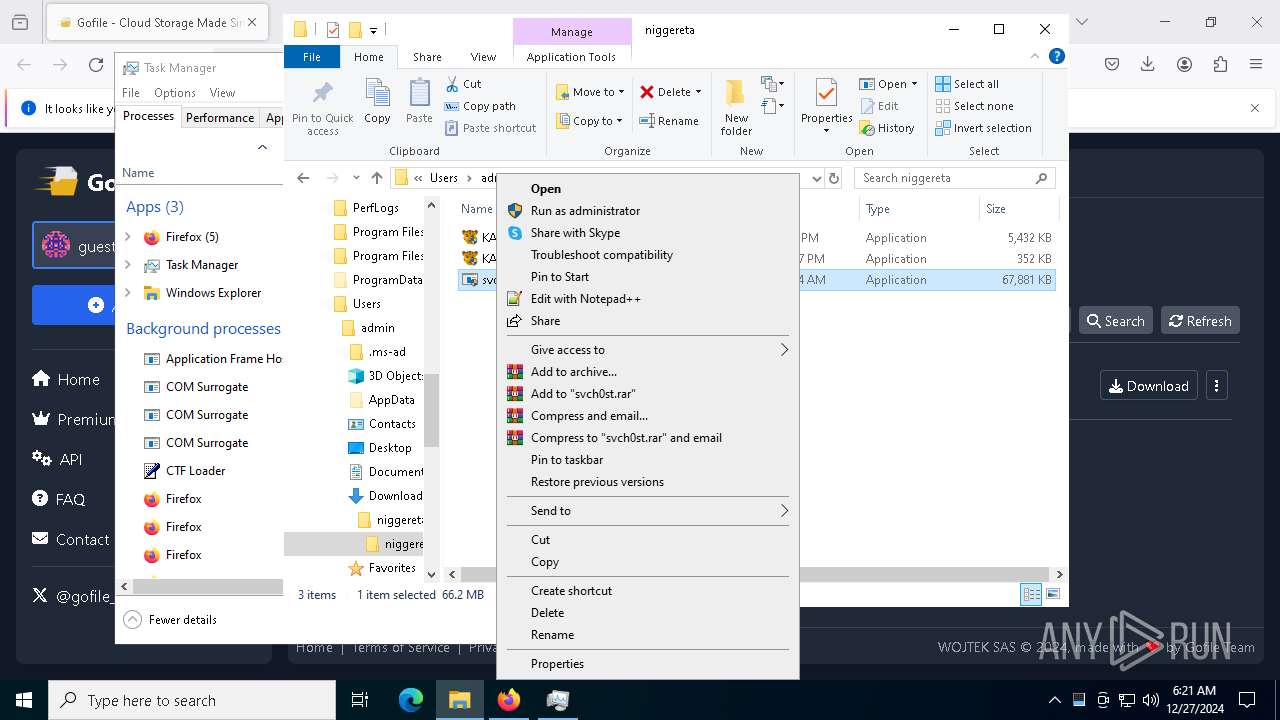
Task: Open Task View on the taskbar
Action: point(360,700)
